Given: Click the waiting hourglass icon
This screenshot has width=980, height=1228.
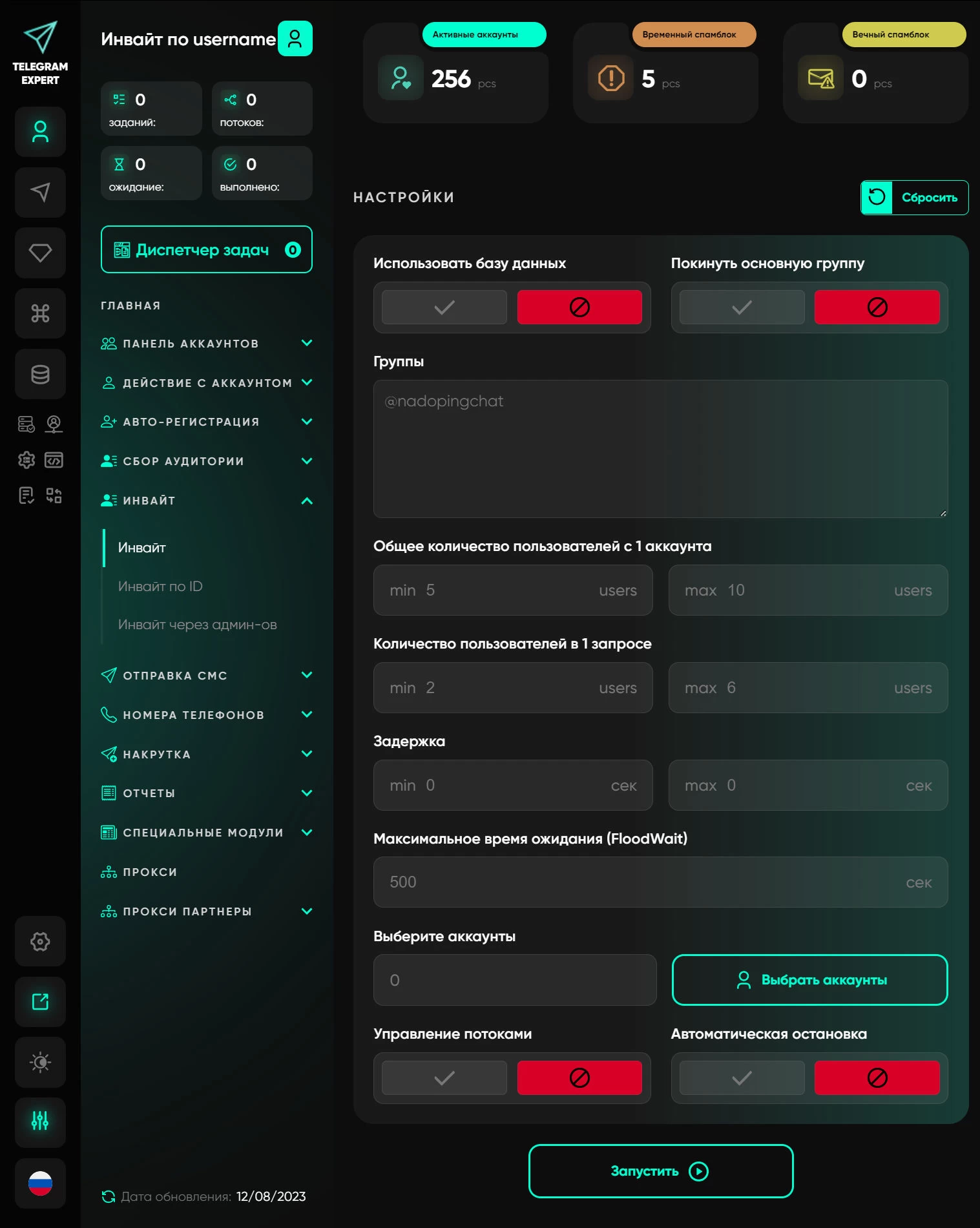Looking at the screenshot, I should point(120,164).
